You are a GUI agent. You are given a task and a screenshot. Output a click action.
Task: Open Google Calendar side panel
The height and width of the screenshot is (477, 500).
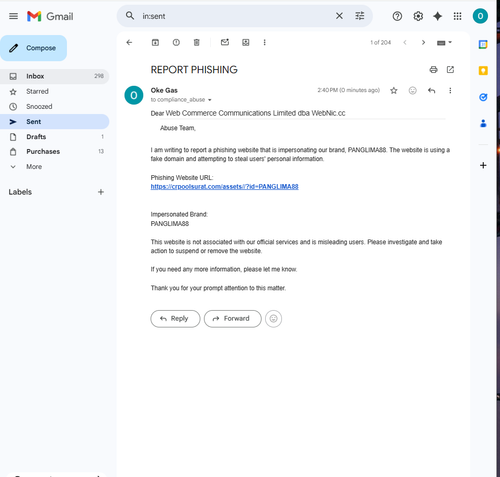coord(483,44)
